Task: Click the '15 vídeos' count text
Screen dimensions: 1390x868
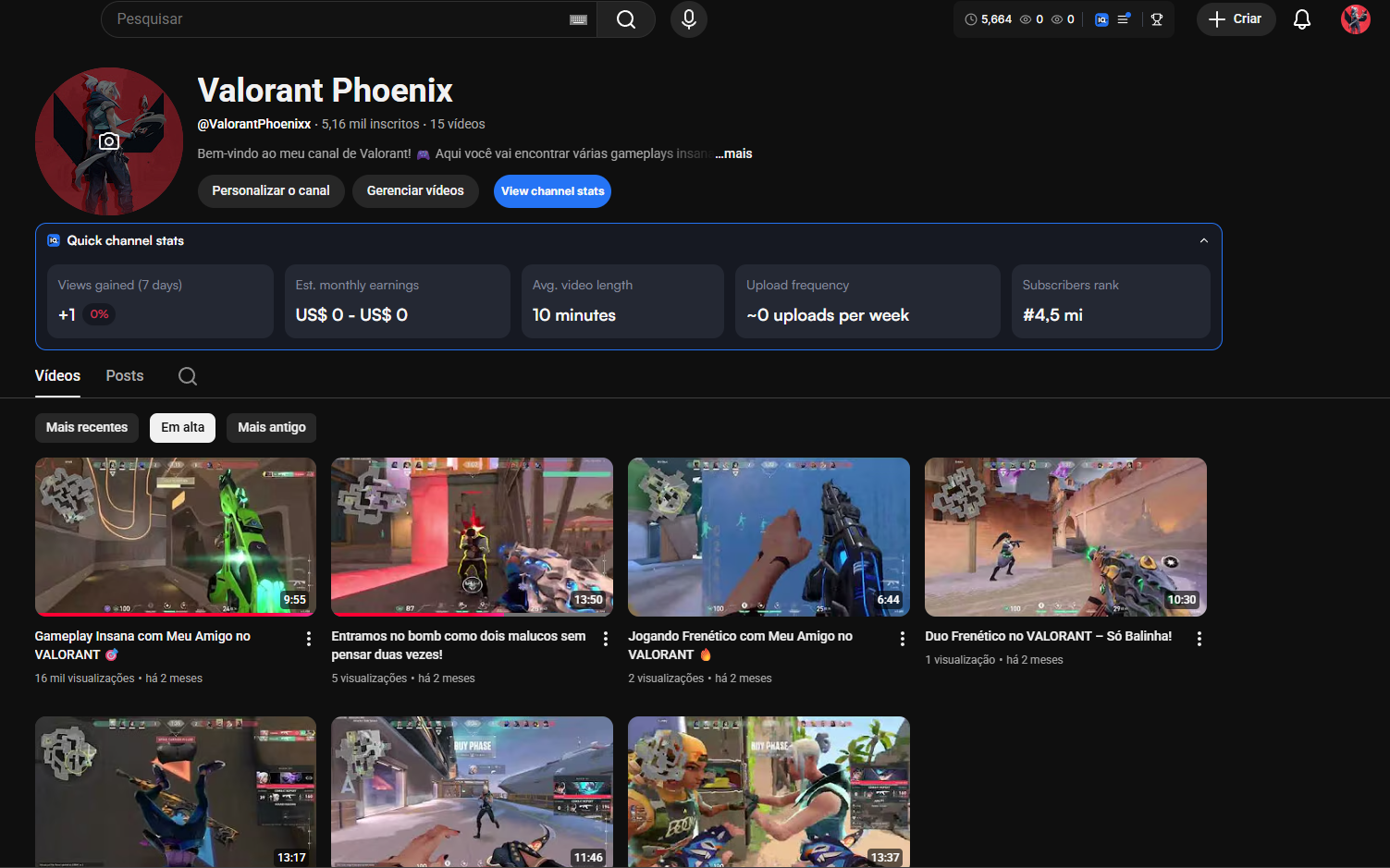Action: pyautogui.click(x=458, y=124)
